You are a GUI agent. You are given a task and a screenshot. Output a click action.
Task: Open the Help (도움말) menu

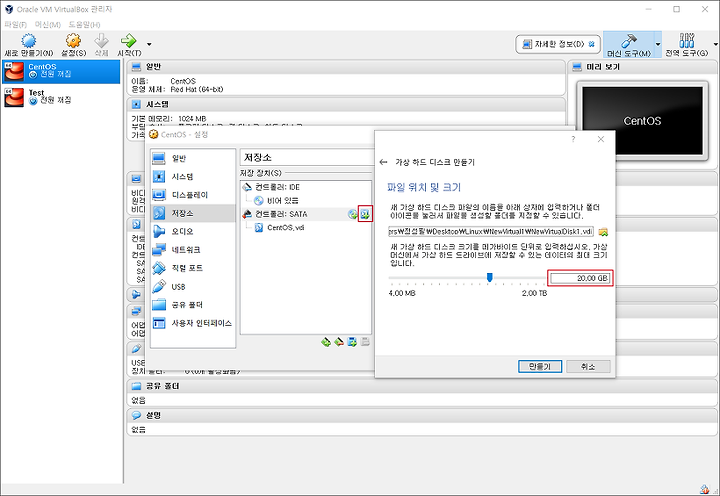[x=84, y=24]
